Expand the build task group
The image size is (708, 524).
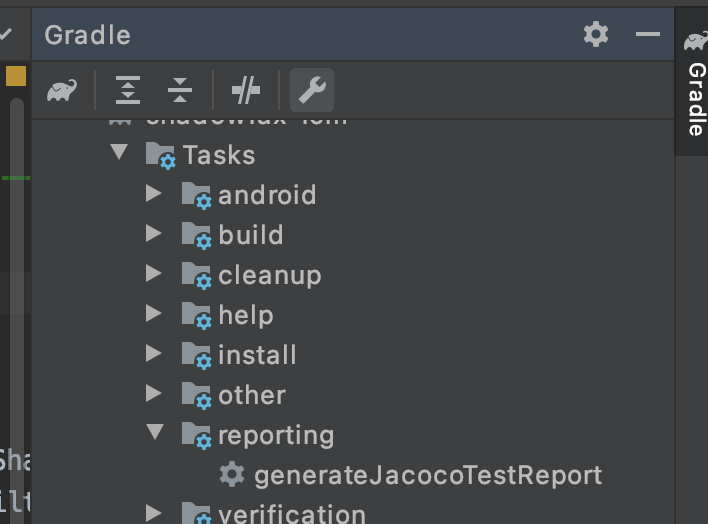pyautogui.click(x=154, y=233)
